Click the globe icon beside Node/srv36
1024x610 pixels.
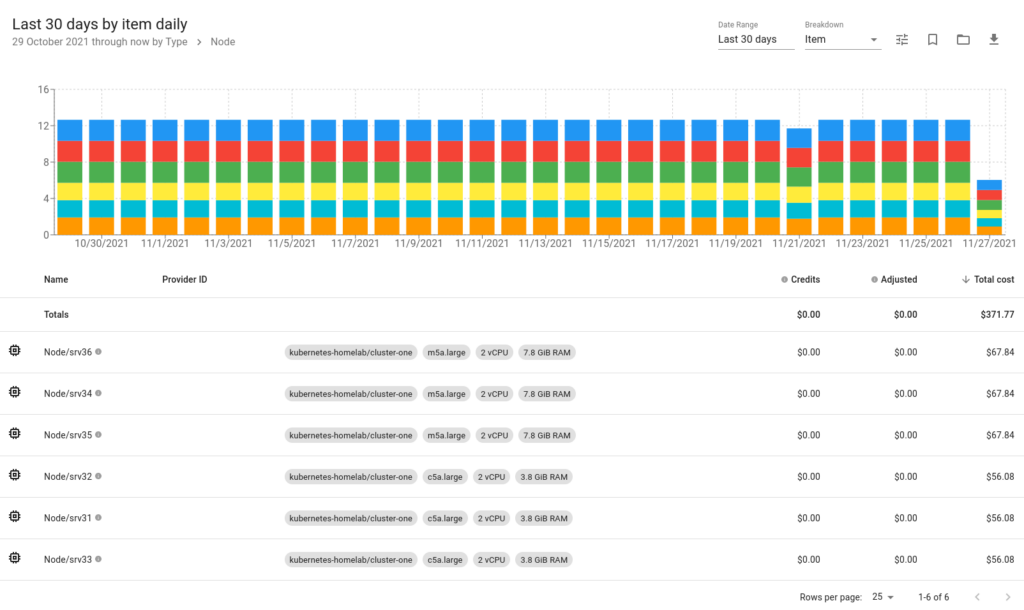(x=15, y=351)
